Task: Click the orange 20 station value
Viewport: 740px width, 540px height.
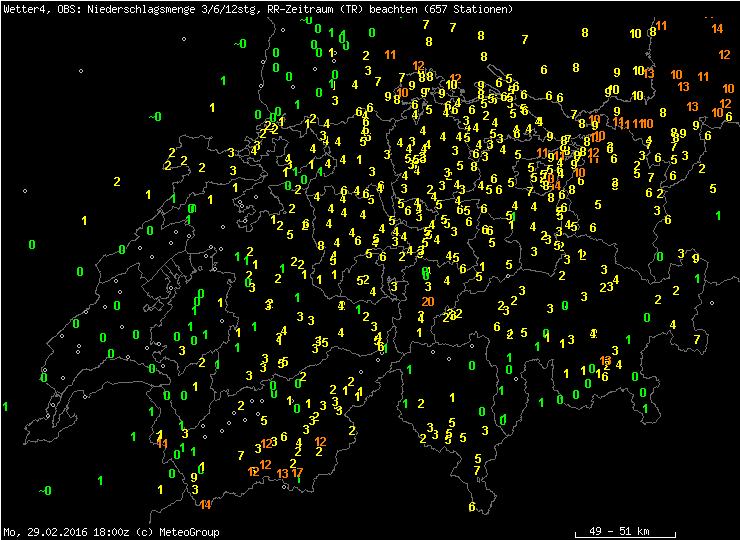Action: click(427, 301)
